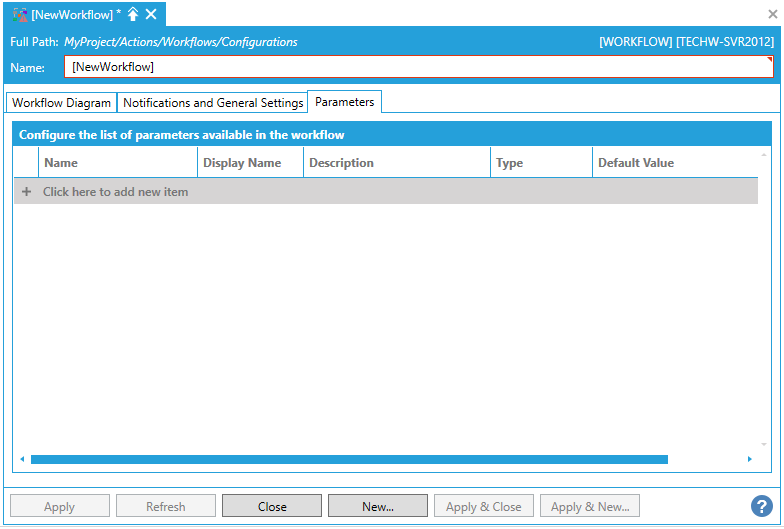Click the Description column header
784x529 pixels.
click(396, 163)
